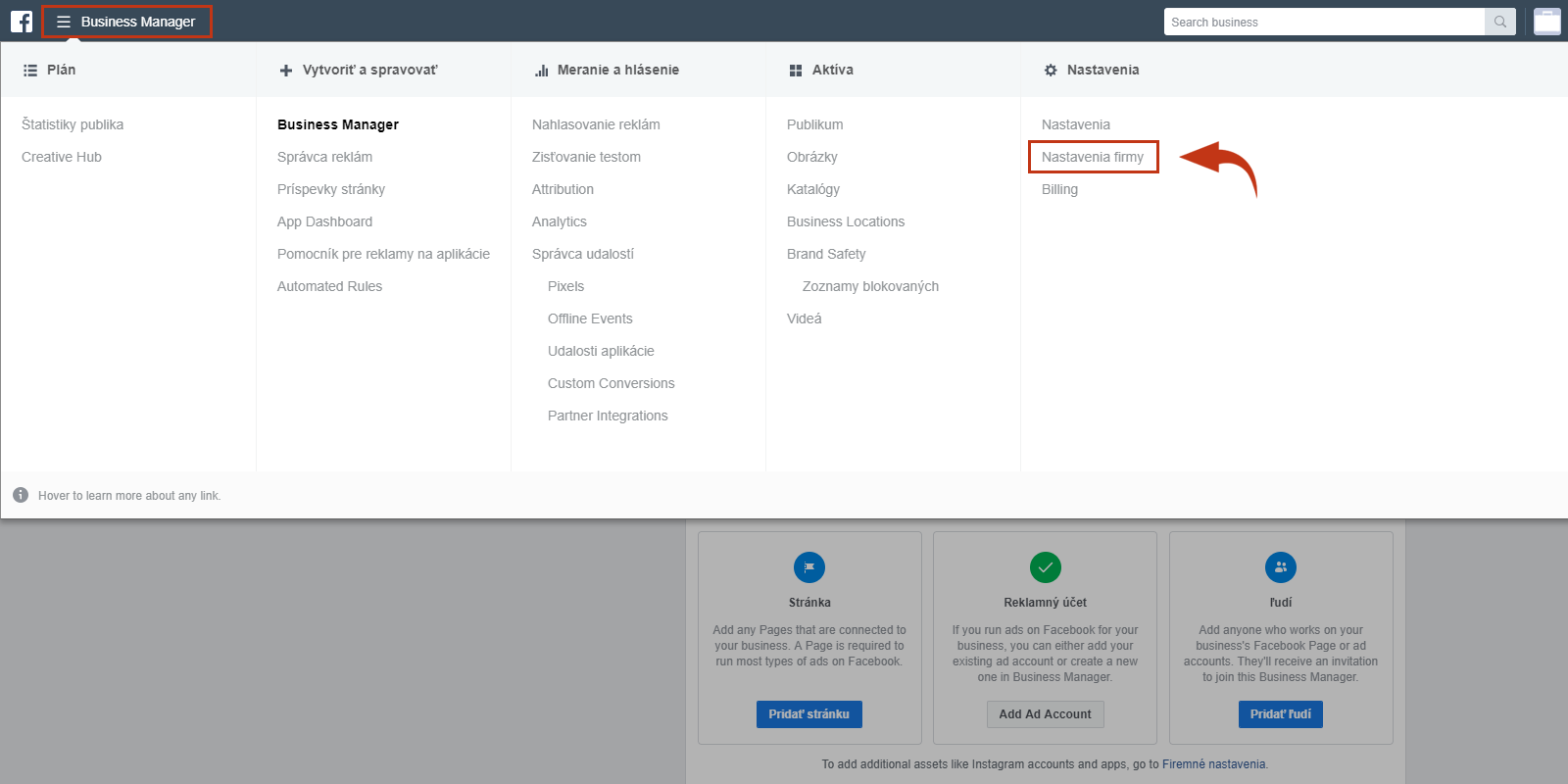Image resolution: width=1568 pixels, height=784 pixels.
Task: Open Nahlasovanie reklám
Action: 596,124
